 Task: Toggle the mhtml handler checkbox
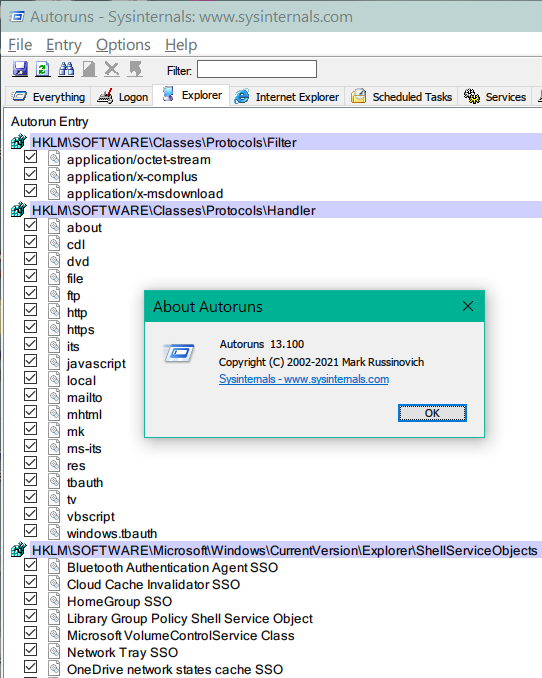click(30, 412)
